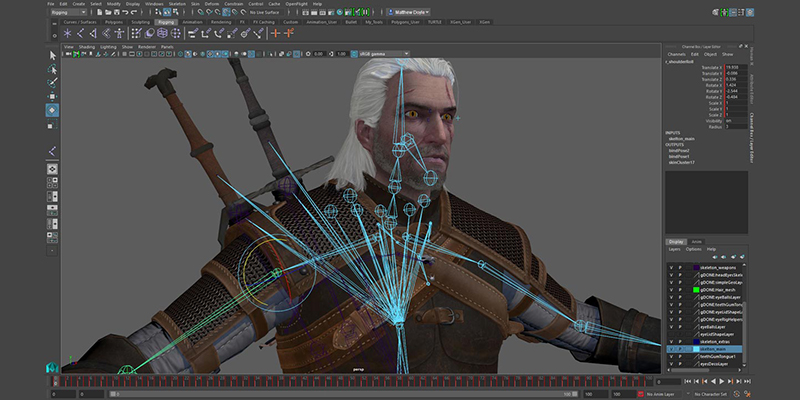Open the Channels menu in the Channel Box

677,54
